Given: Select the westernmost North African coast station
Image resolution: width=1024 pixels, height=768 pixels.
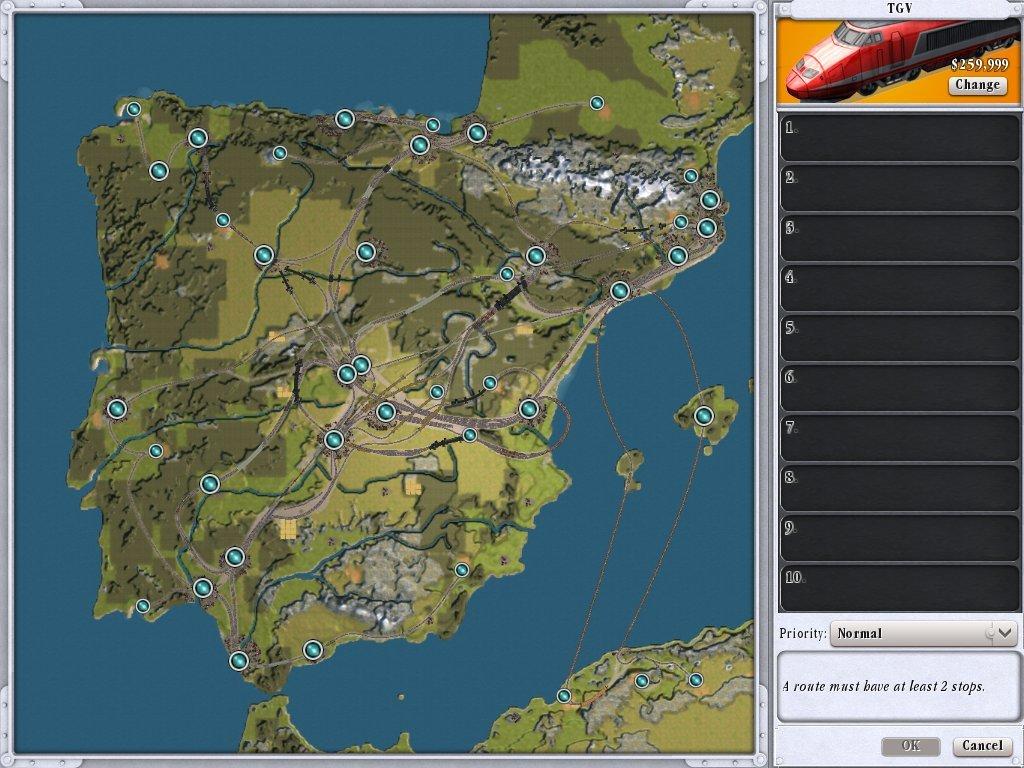Looking at the screenshot, I should click(563, 696).
